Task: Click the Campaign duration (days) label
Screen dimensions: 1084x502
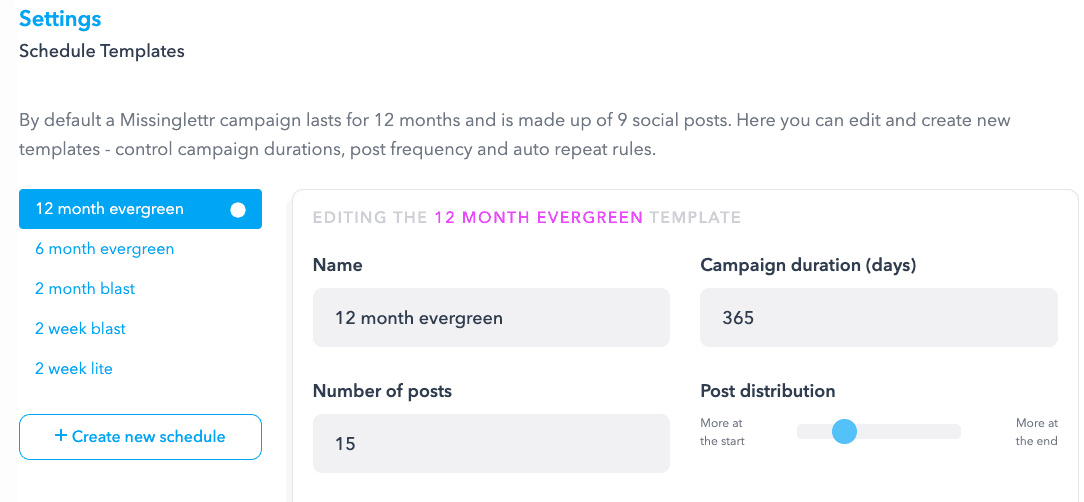Action: coord(808,266)
